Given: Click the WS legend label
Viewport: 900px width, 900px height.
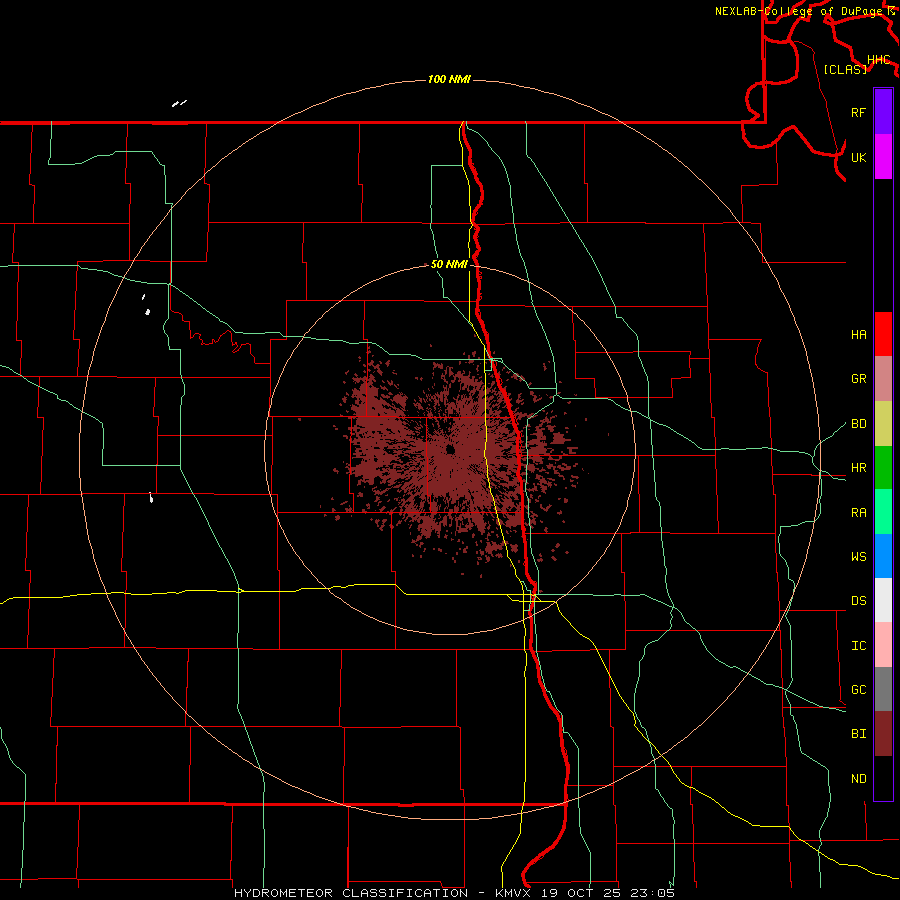Looking at the screenshot, I should pyautogui.click(x=858, y=556).
